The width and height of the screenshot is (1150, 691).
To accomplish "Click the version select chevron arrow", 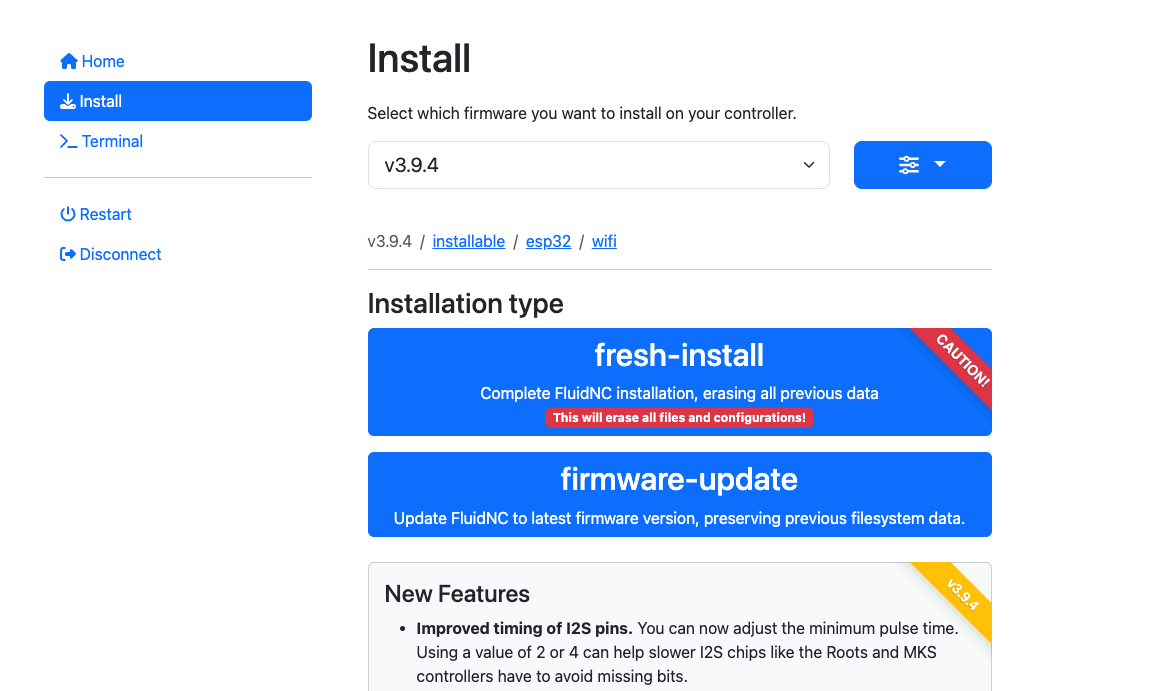I will (809, 165).
